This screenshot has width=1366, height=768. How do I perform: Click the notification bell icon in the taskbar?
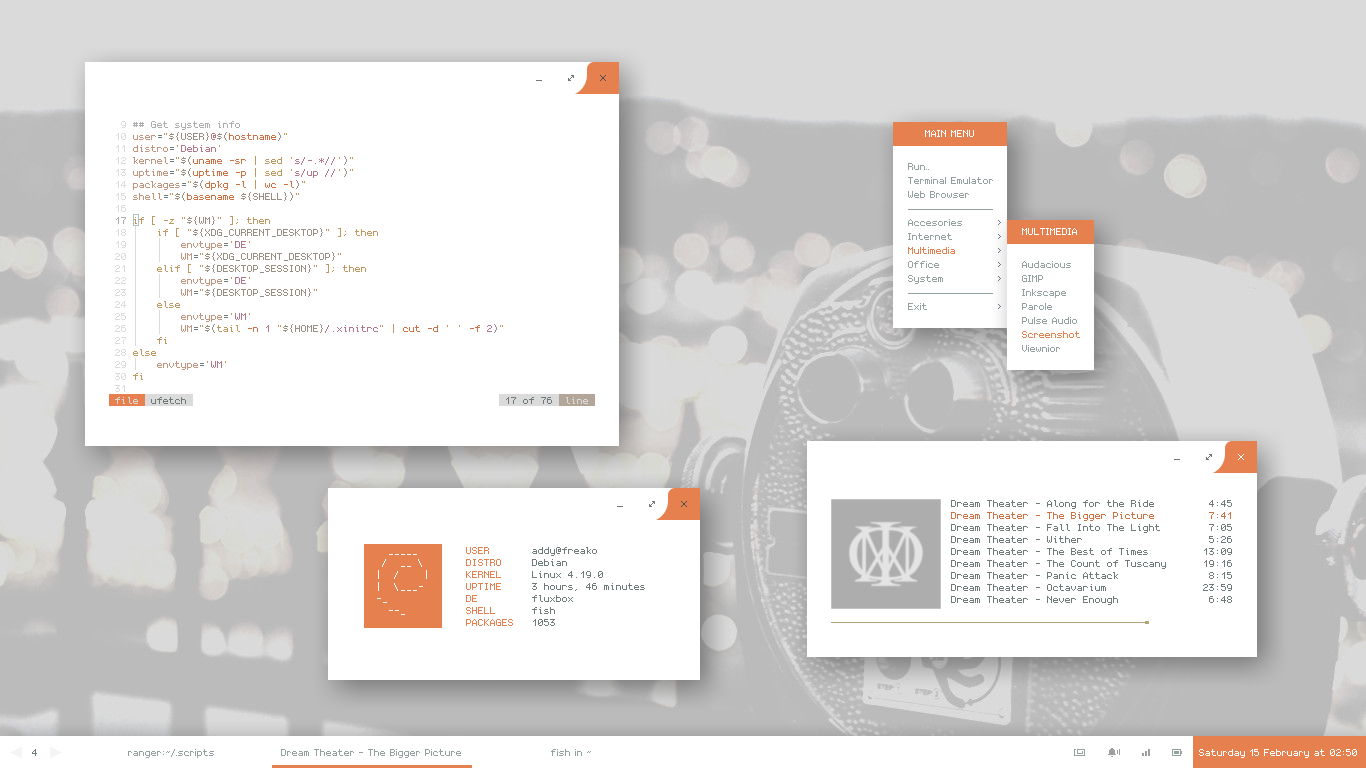pos(1113,752)
